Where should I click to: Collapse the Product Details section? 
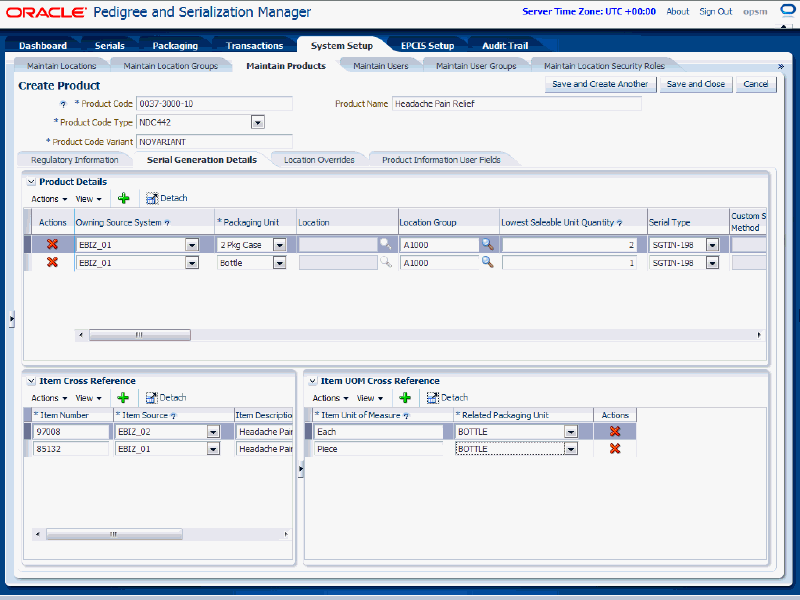tap(31, 182)
